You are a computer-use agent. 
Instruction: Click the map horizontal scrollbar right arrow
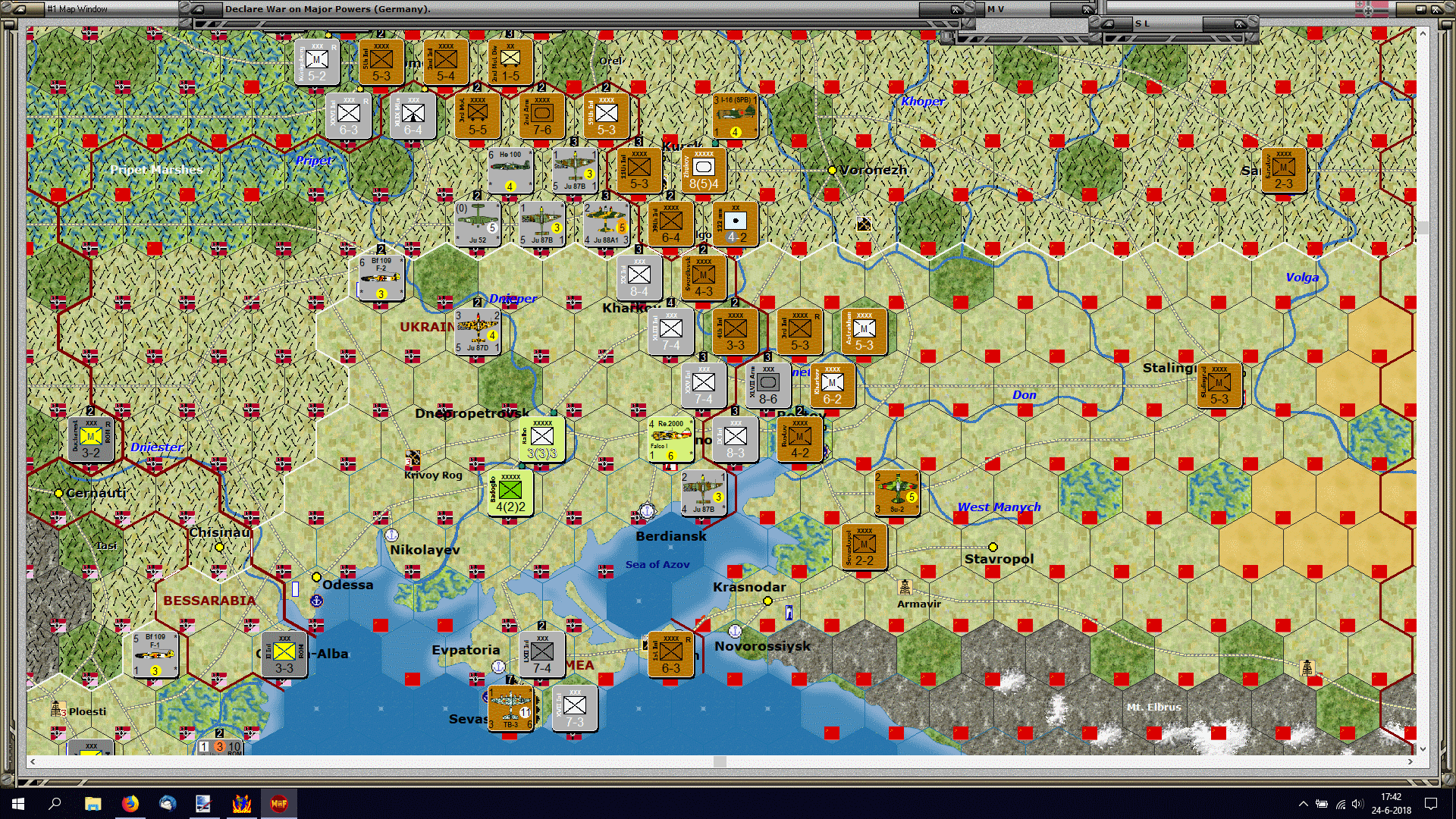[x=1410, y=761]
